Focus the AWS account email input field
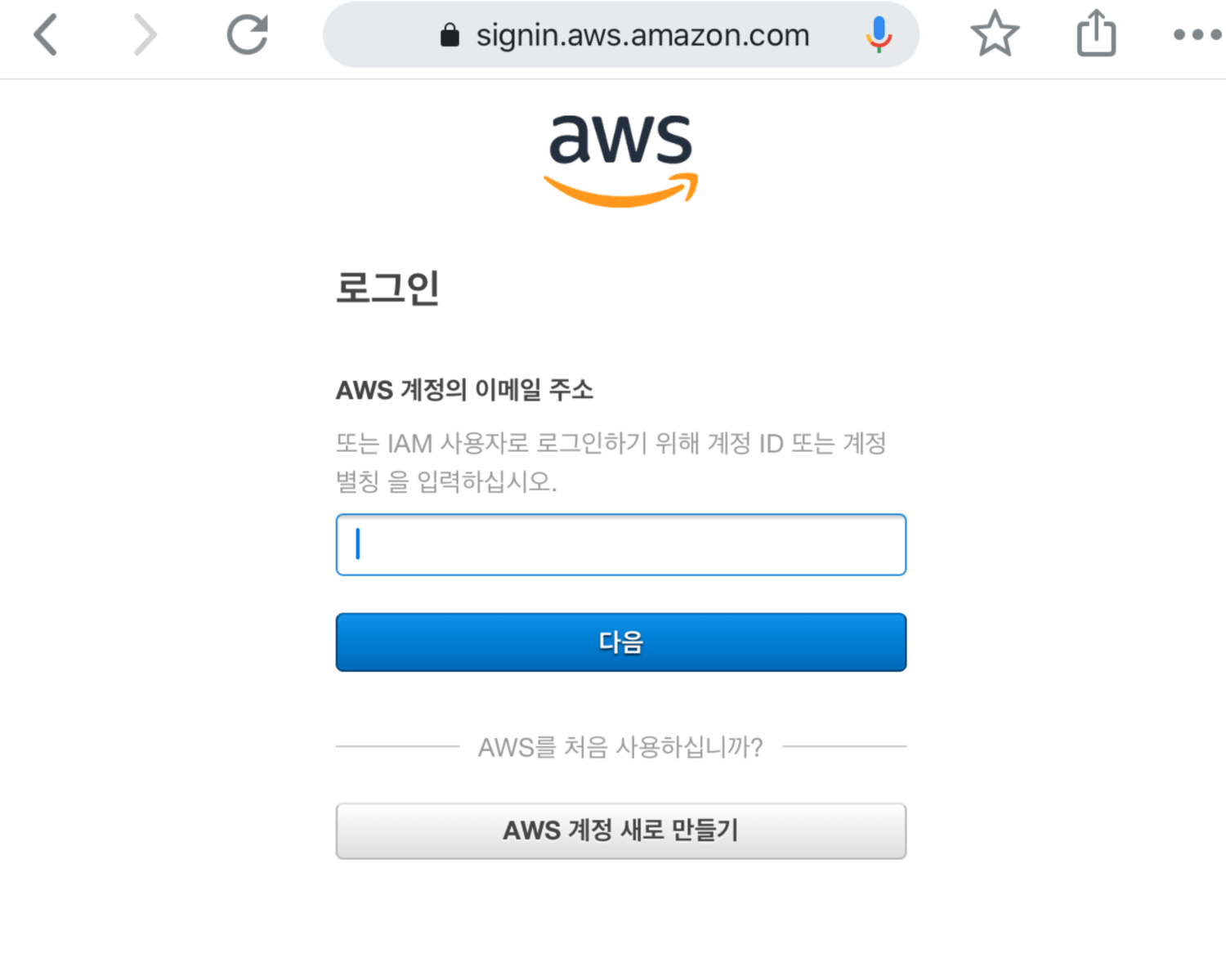The image size is (1226, 980). tap(621, 544)
